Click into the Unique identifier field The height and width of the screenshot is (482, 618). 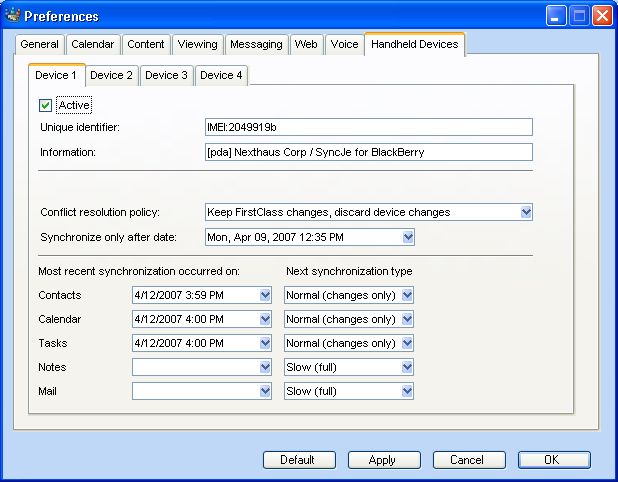pos(367,127)
